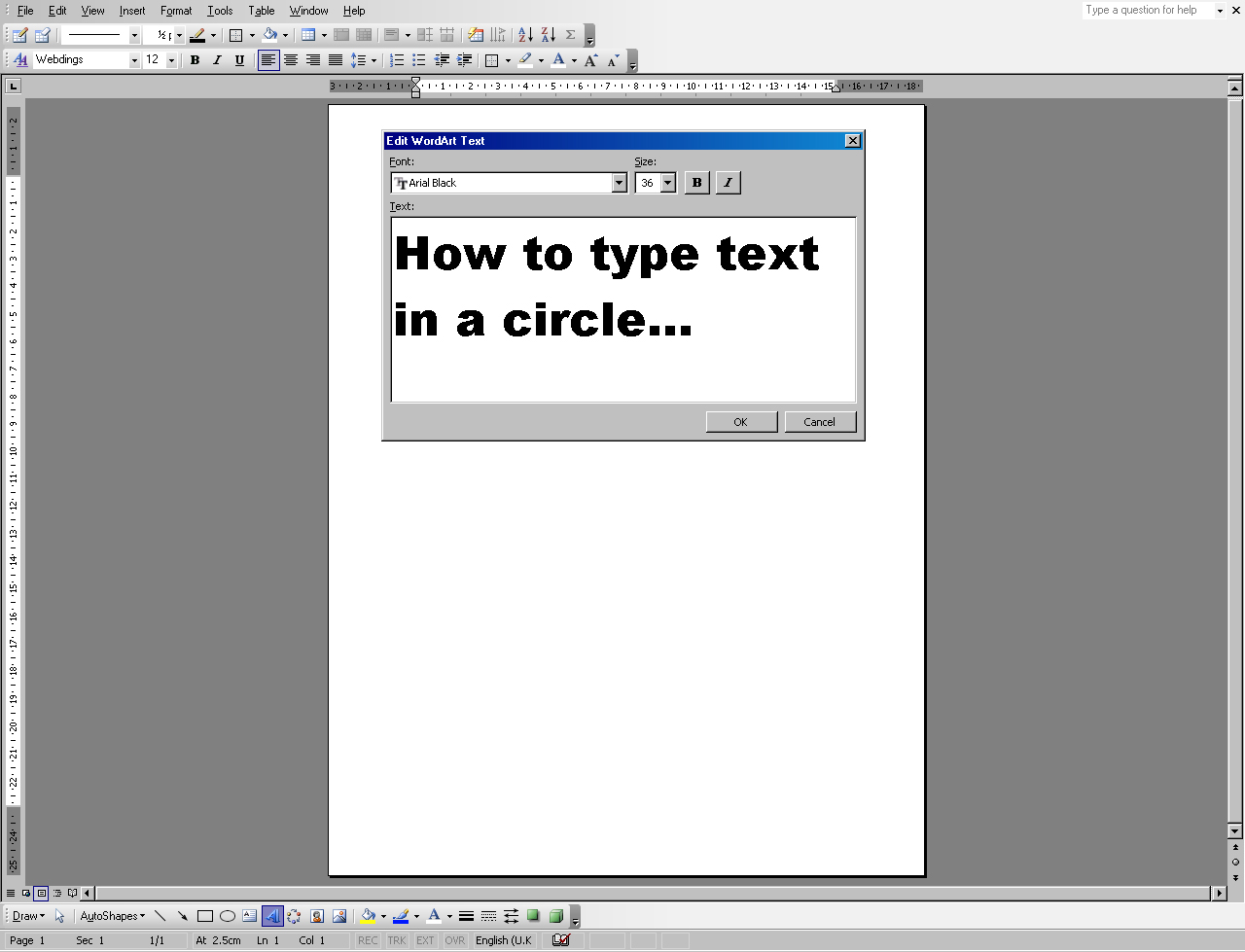Click the Line Style icon
The height and width of the screenshot is (952, 1245).
point(466,916)
